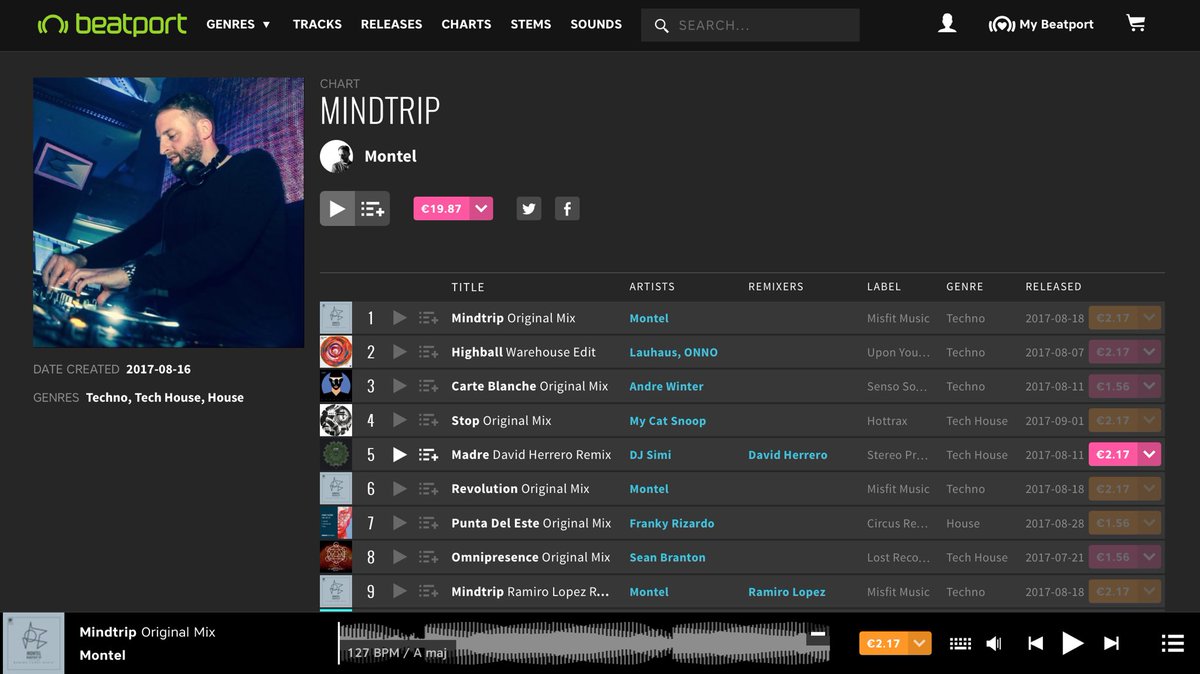Open the chart cover image of Montel

pos(168,212)
